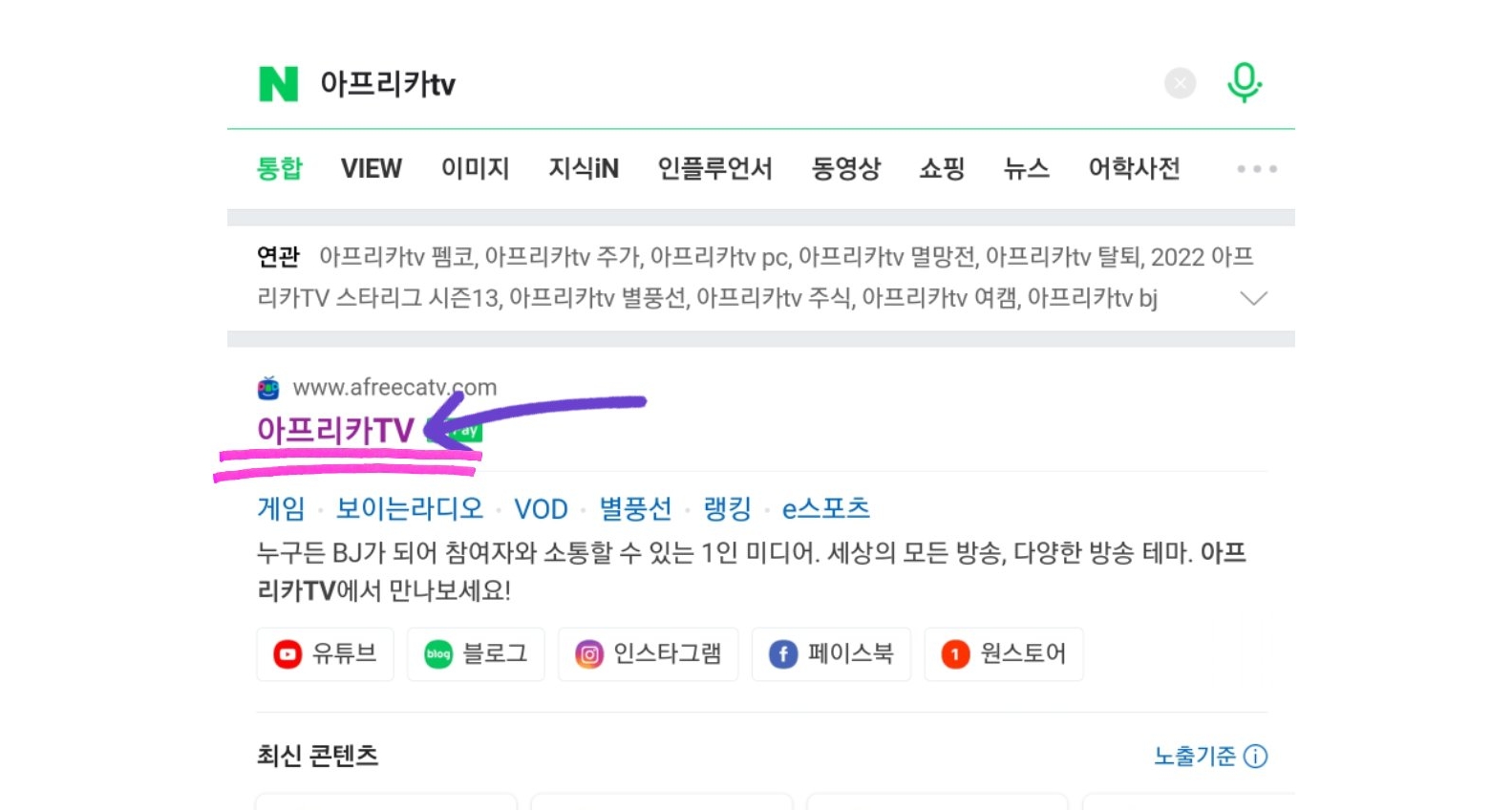
Task: Activate the green microphone voice search
Action: 1244,83
